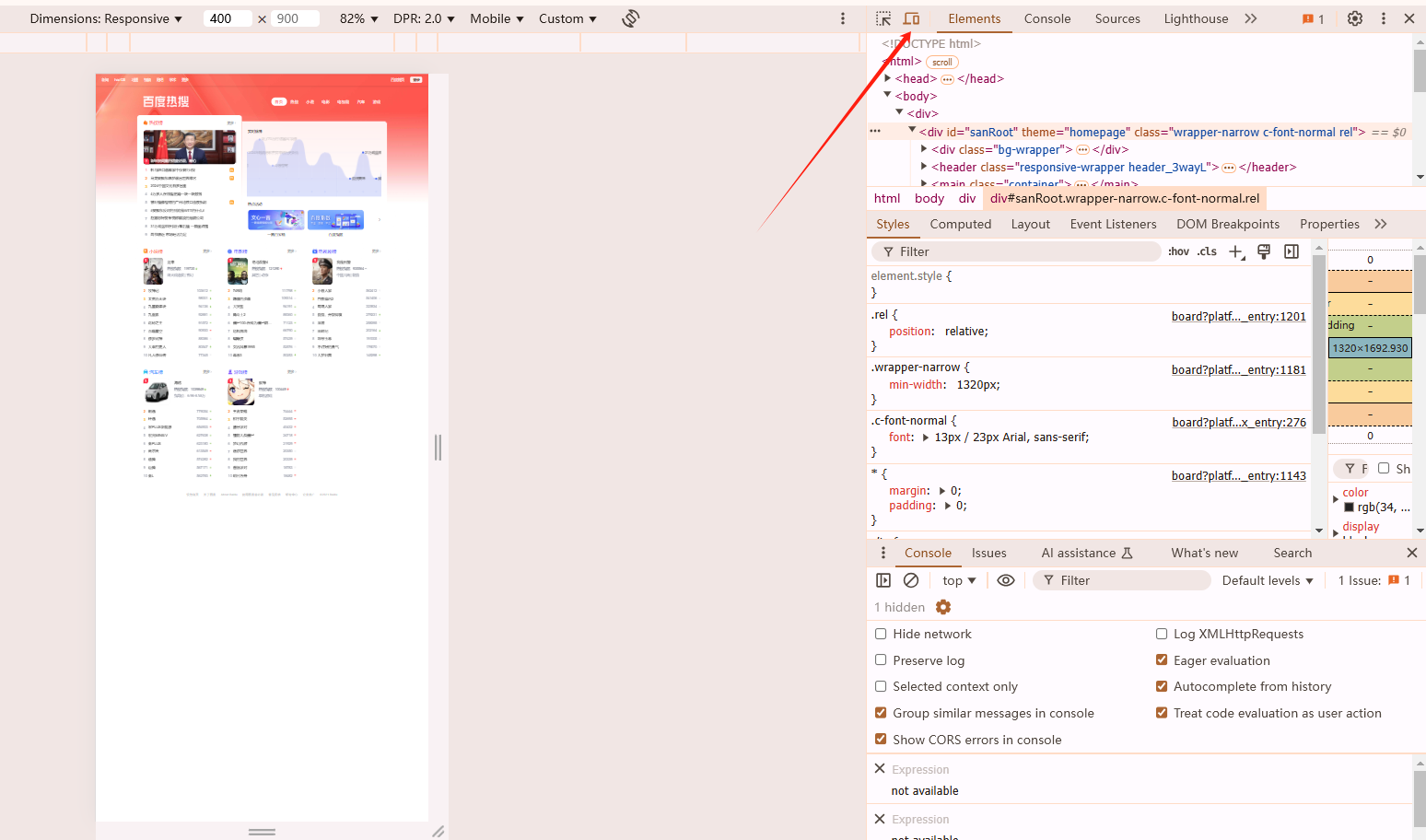Open Lighthouse tab
1426x840 pixels.
coord(1196,18)
